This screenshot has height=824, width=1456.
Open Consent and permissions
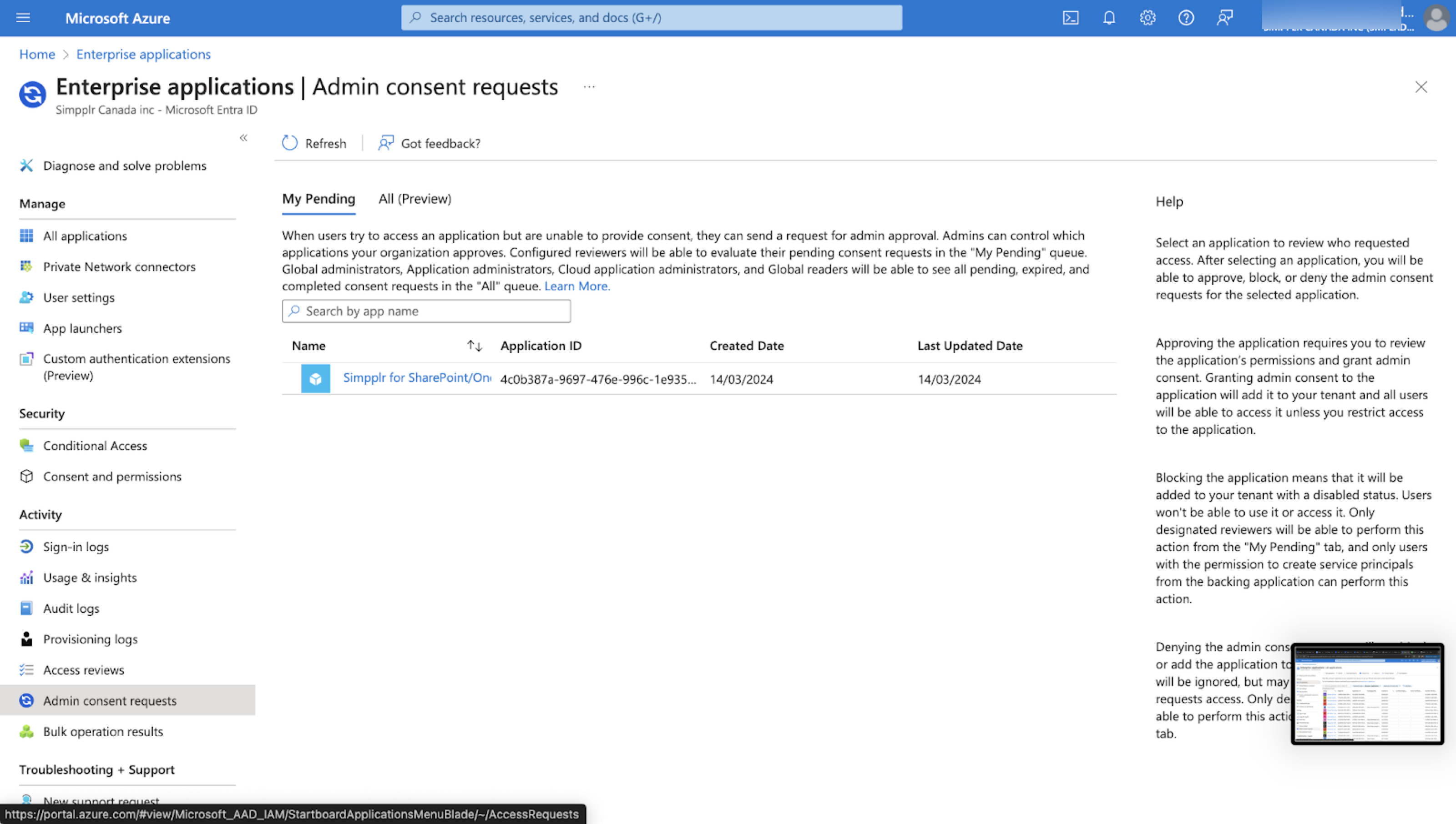(112, 477)
